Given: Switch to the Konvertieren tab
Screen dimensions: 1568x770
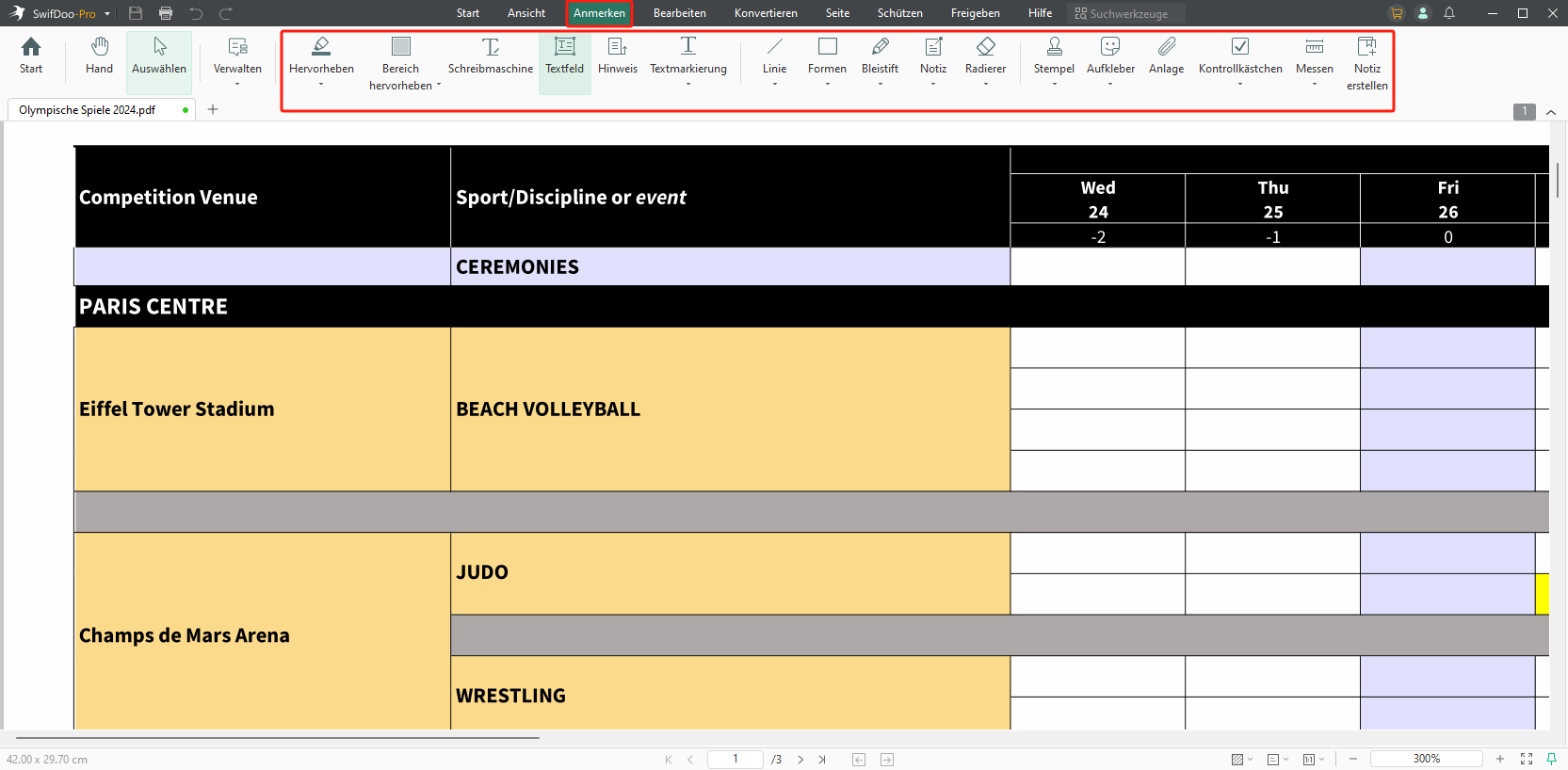Looking at the screenshot, I should coord(766,13).
